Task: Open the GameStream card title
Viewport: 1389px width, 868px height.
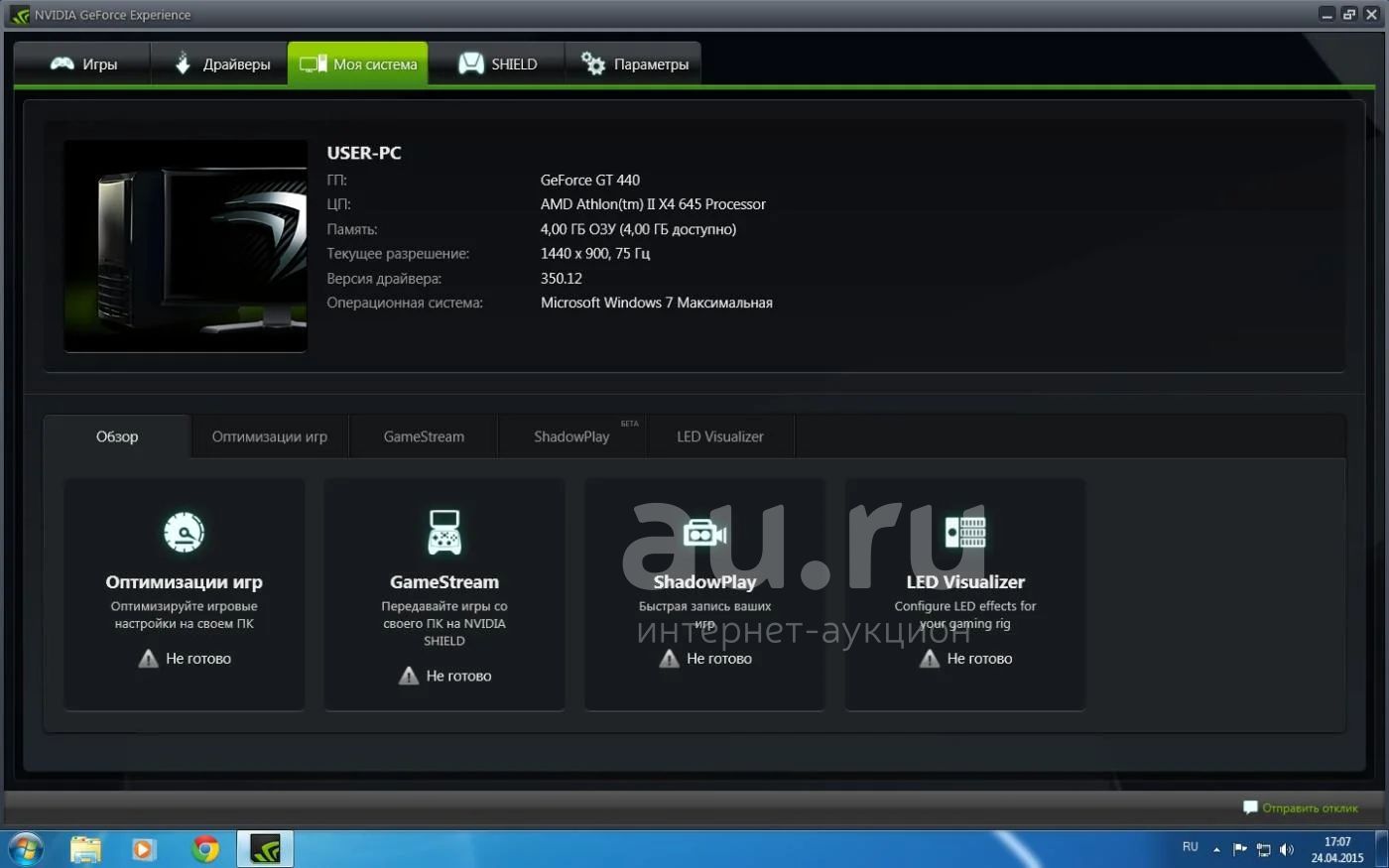Action: pyautogui.click(x=444, y=582)
